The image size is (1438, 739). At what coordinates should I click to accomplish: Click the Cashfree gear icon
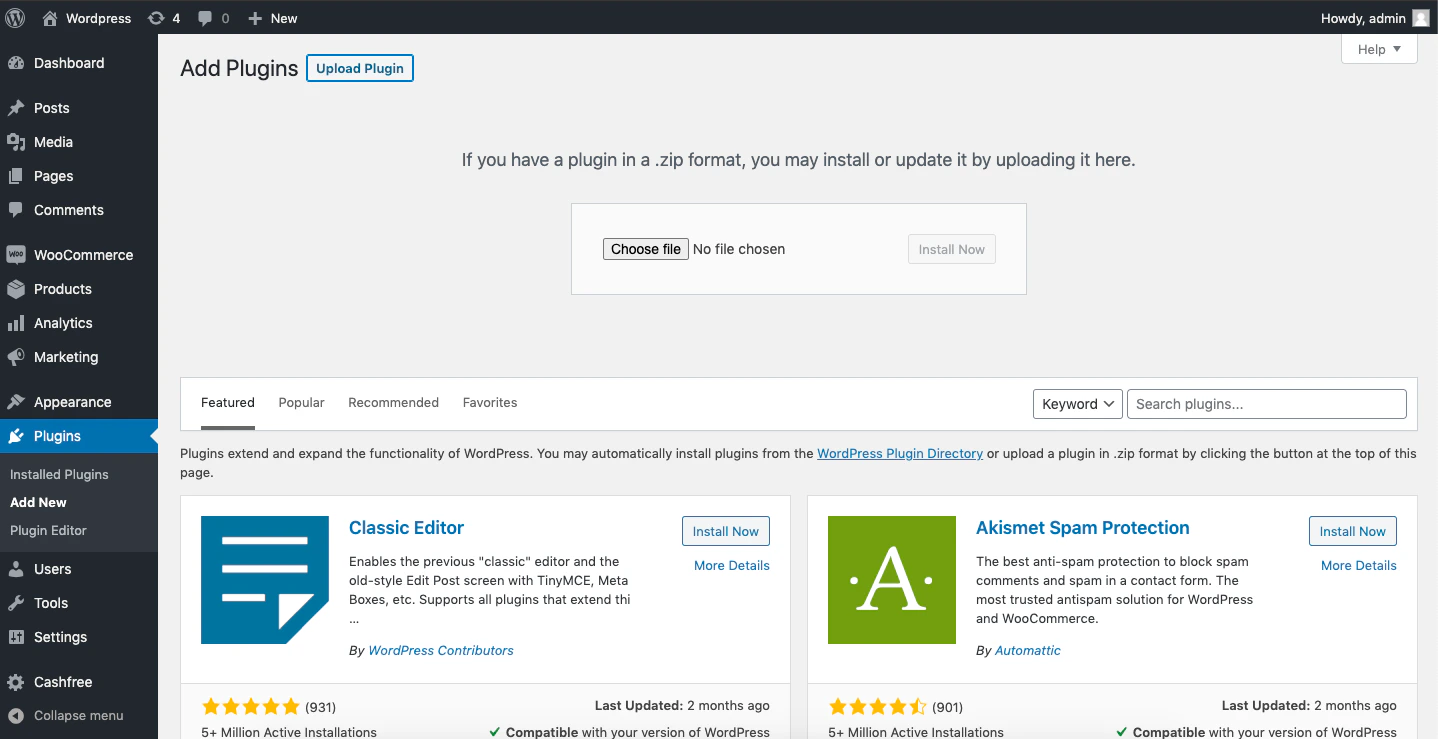click(x=15, y=682)
